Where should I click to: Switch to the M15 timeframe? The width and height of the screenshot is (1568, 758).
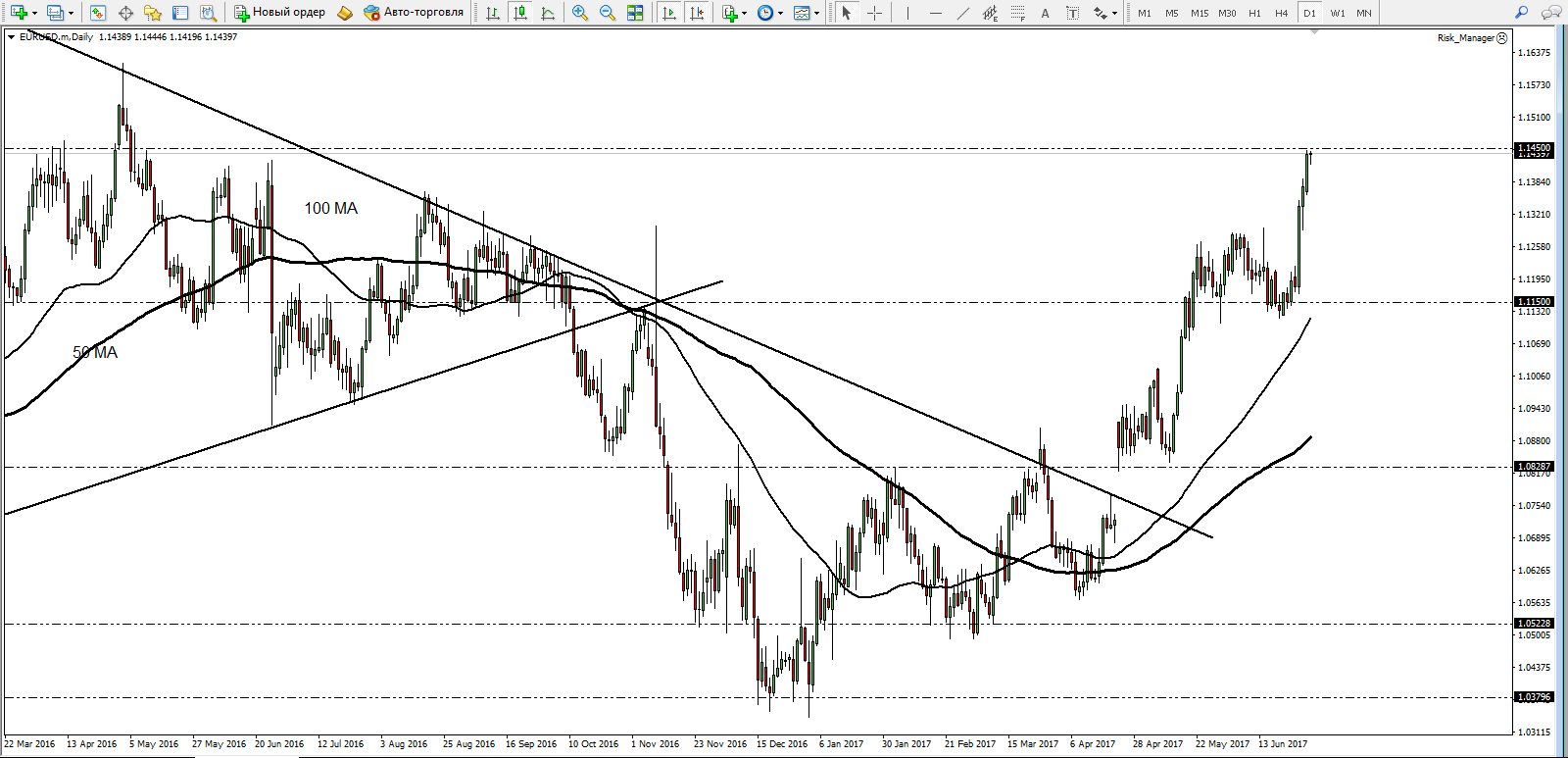1200,14
